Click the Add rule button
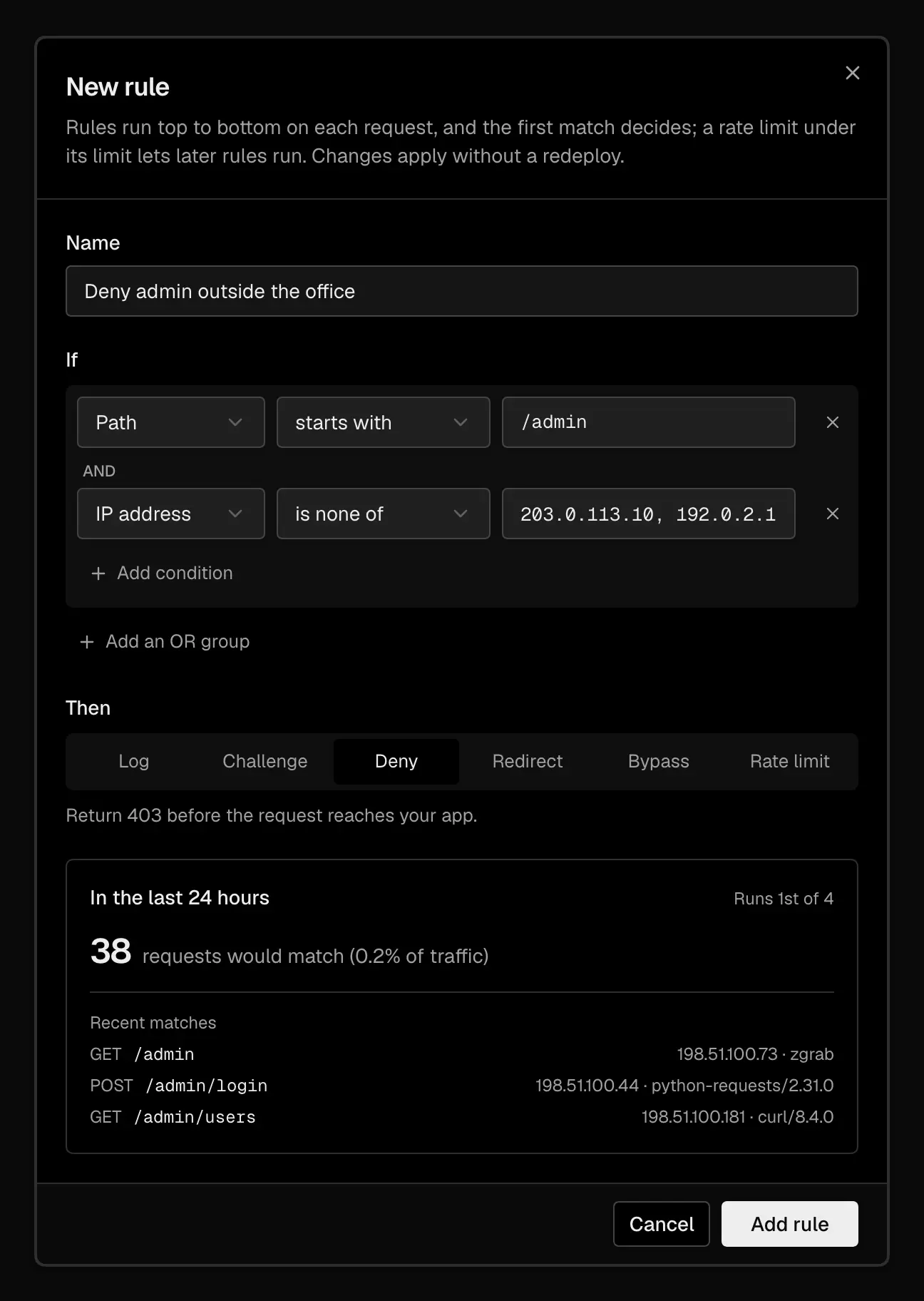Viewport: 924px width, 1301px height. point(790,1224)
